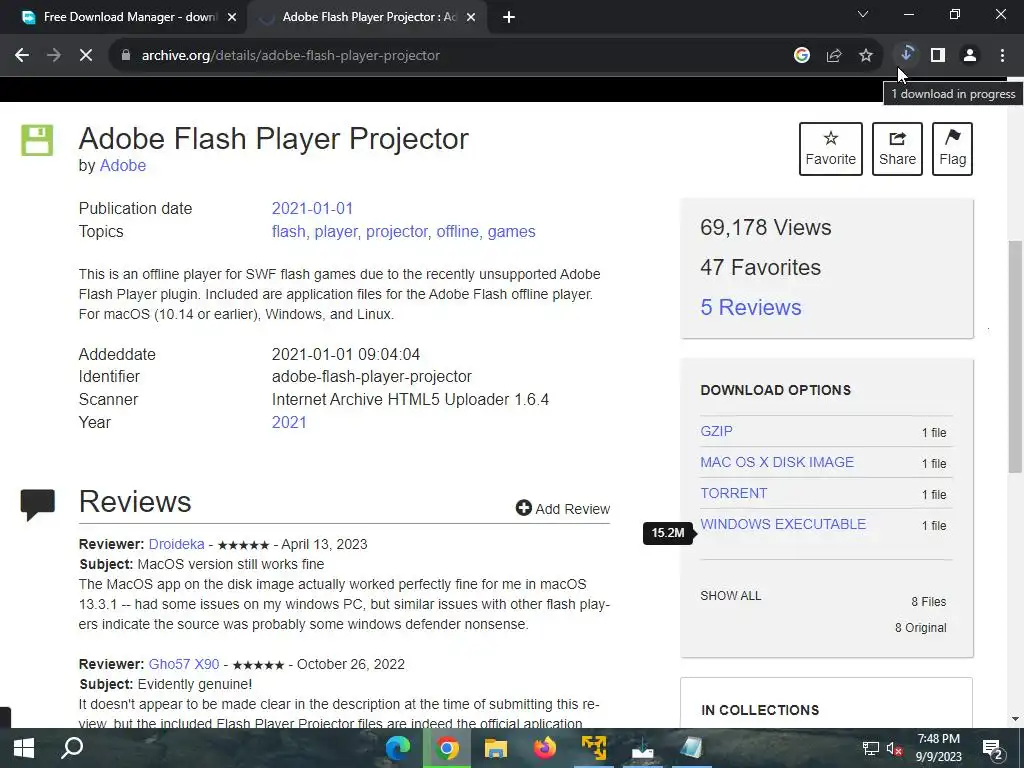Switch to Chrome in the taskbar
This screenshot has height=768, width=1024.
point(447,748)
